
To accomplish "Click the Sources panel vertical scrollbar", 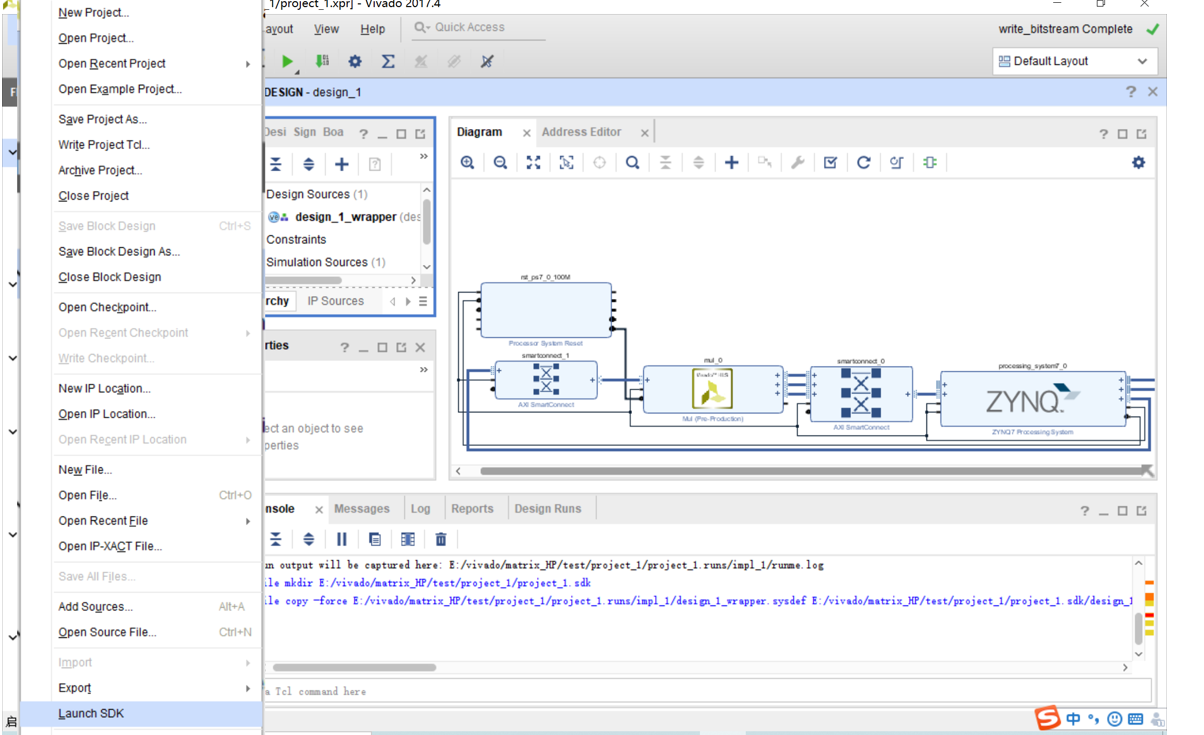I will tap(427, 220).
